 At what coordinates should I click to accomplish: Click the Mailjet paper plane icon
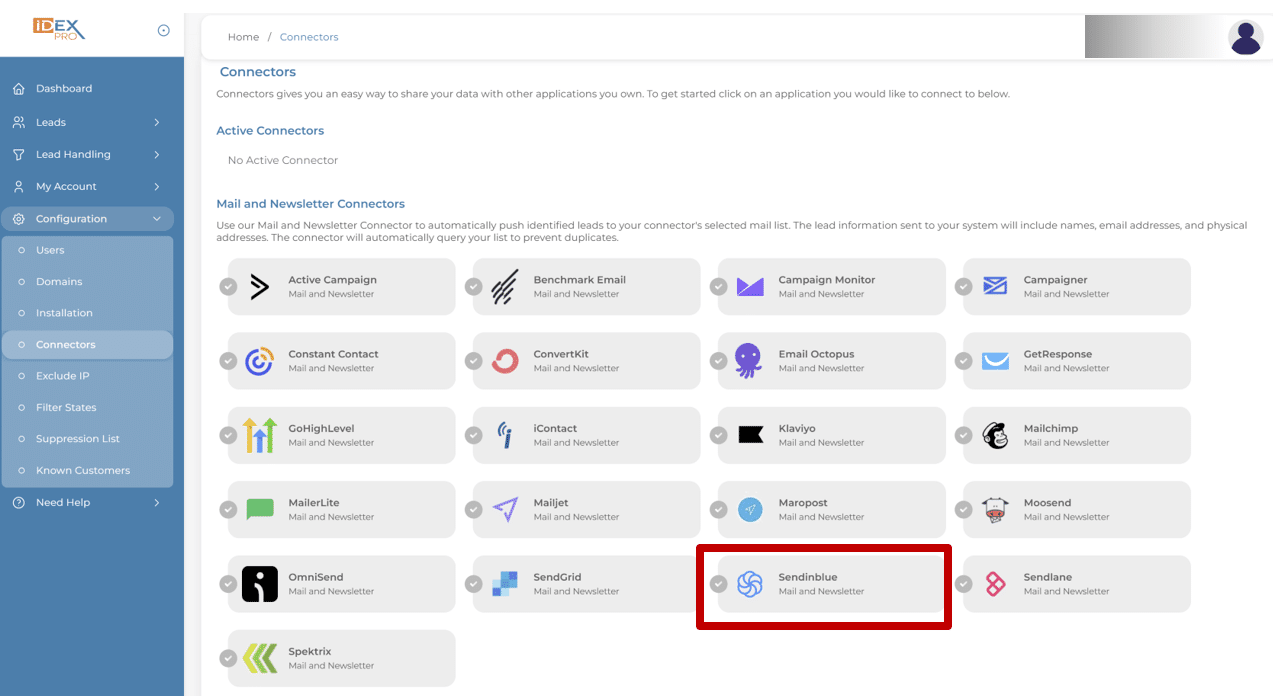click(505, 510)
